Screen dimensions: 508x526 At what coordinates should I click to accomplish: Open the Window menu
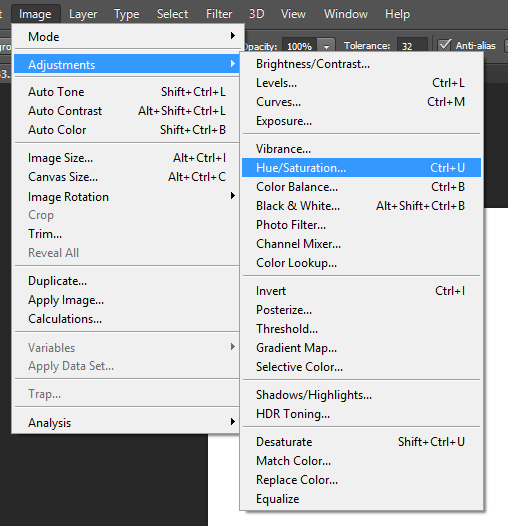click(346, 14)
